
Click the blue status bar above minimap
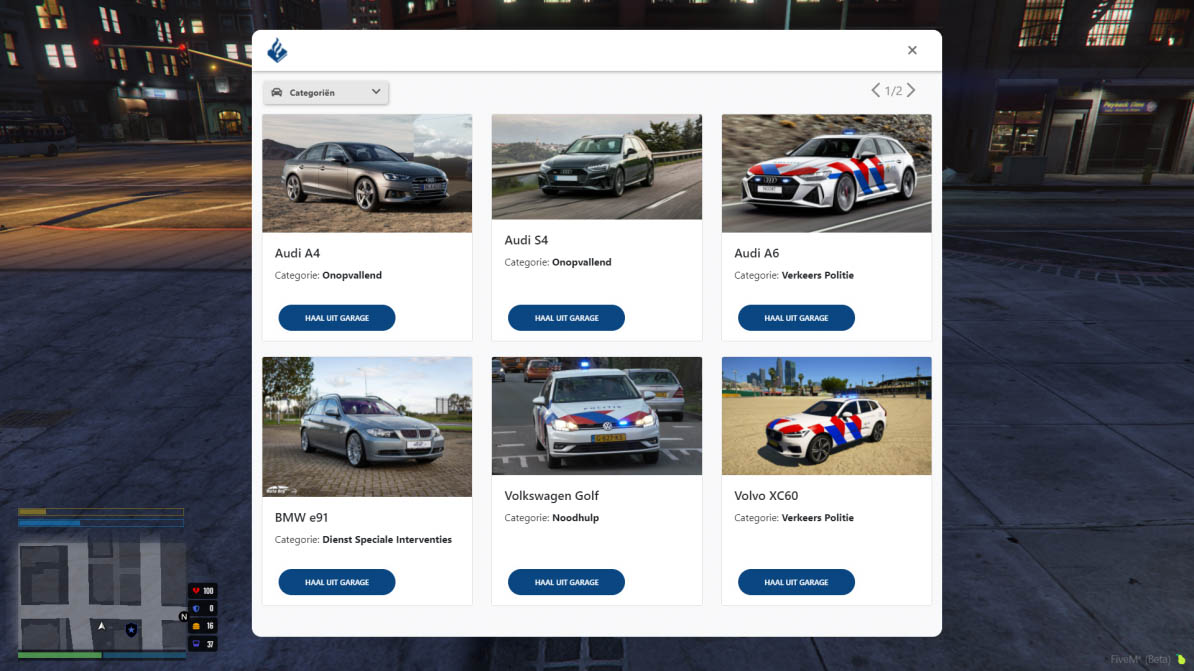(x=101, y=523)
